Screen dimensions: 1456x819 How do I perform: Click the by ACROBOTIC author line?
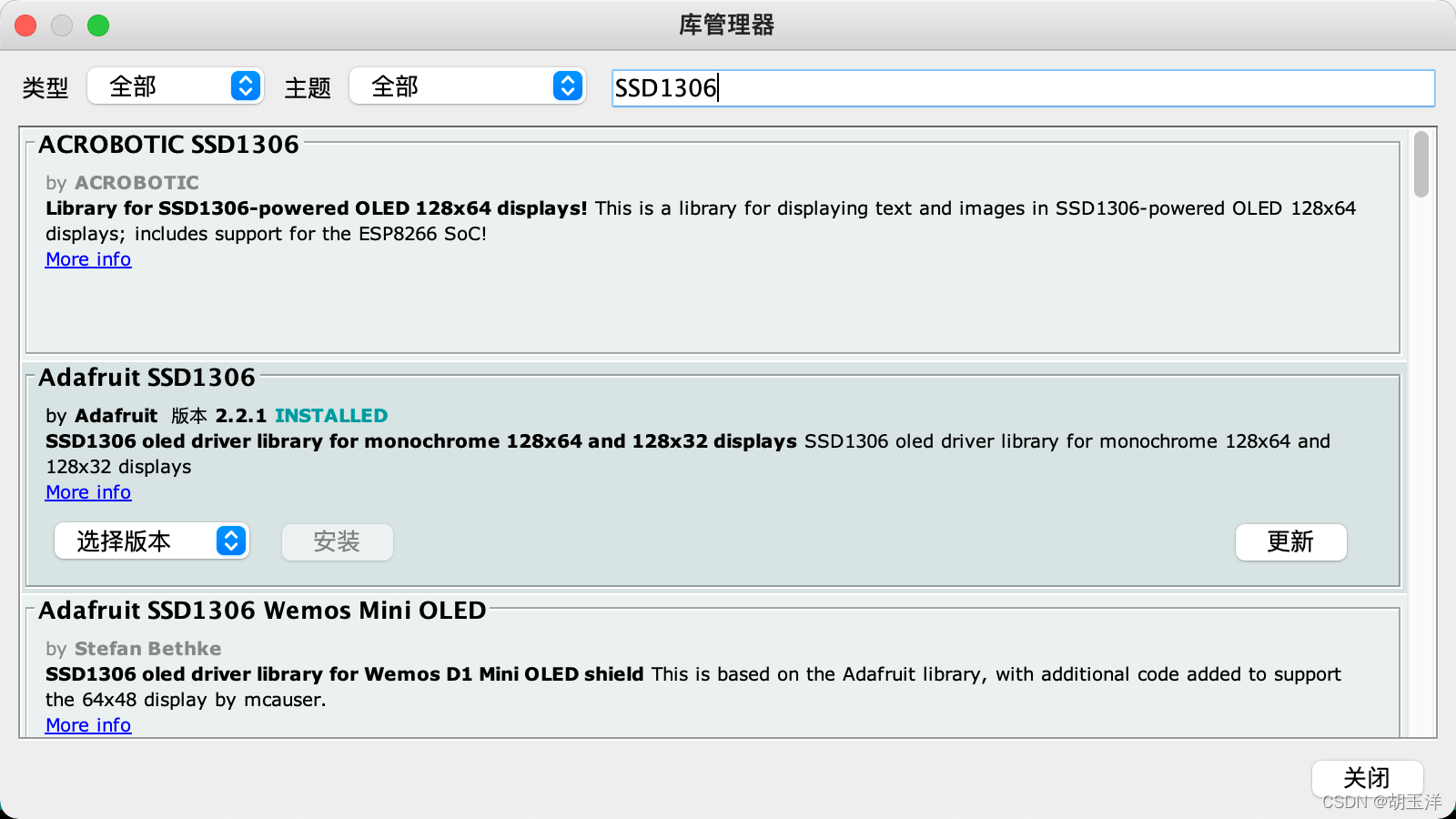[122, 183]
